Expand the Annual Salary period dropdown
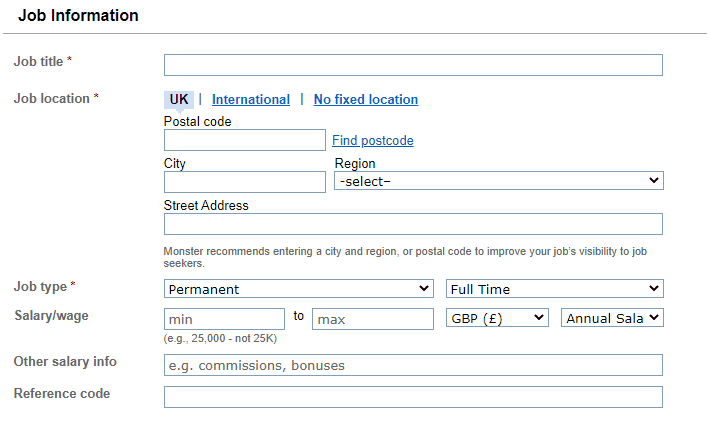Viewport: 710px width, 421px height. tap(613, 318)
